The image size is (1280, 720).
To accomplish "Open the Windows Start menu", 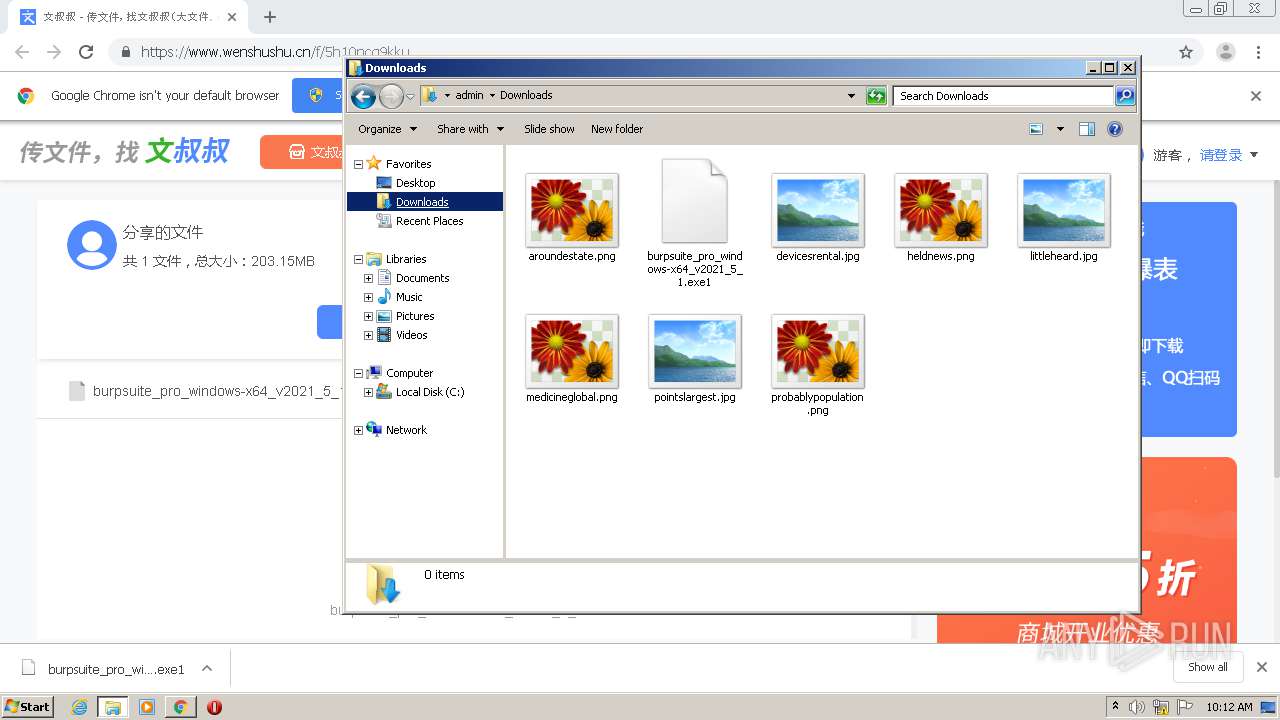I will coord(28,706).
